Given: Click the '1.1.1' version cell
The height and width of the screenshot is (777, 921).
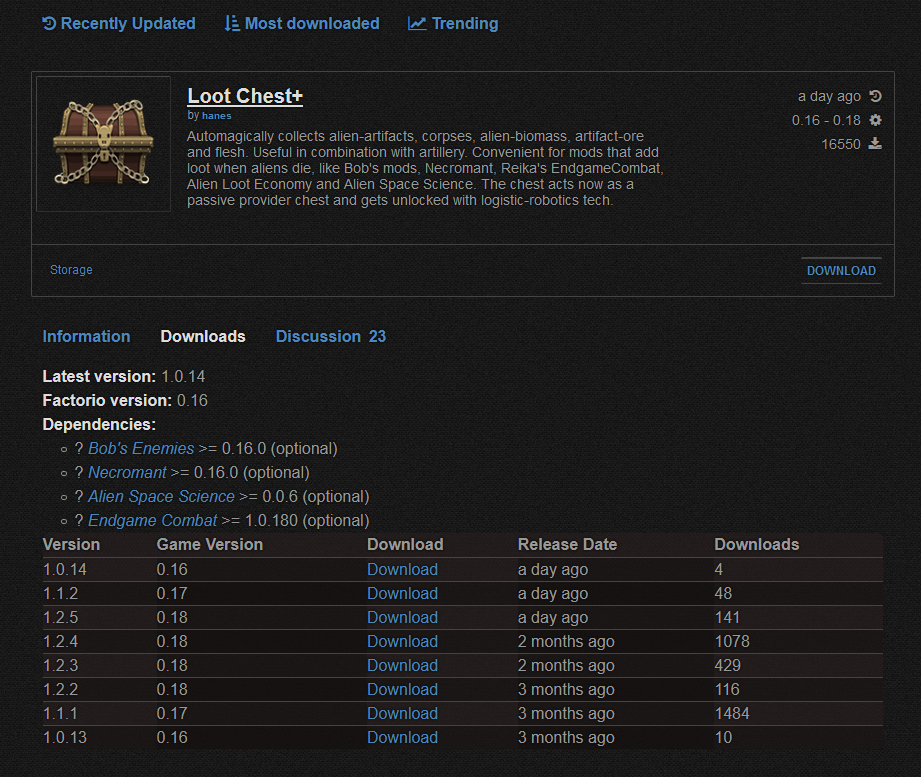Looking at the screenshot, I should (60, 714).
